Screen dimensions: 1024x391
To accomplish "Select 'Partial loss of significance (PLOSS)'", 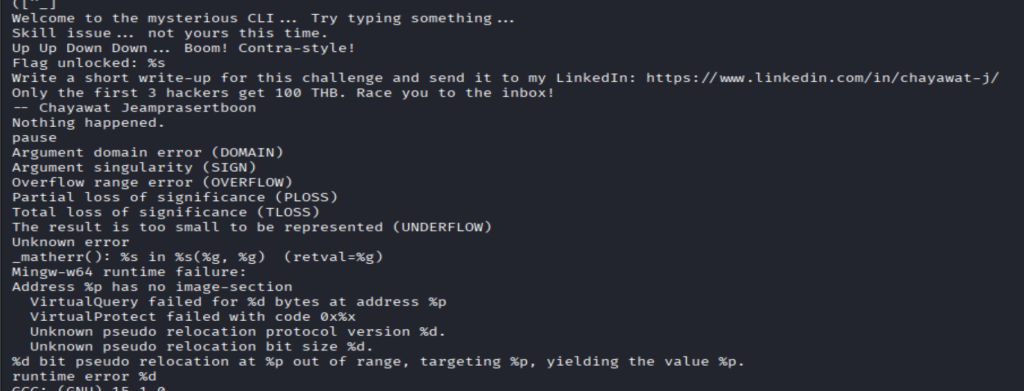I will click(x=174, y=198).
